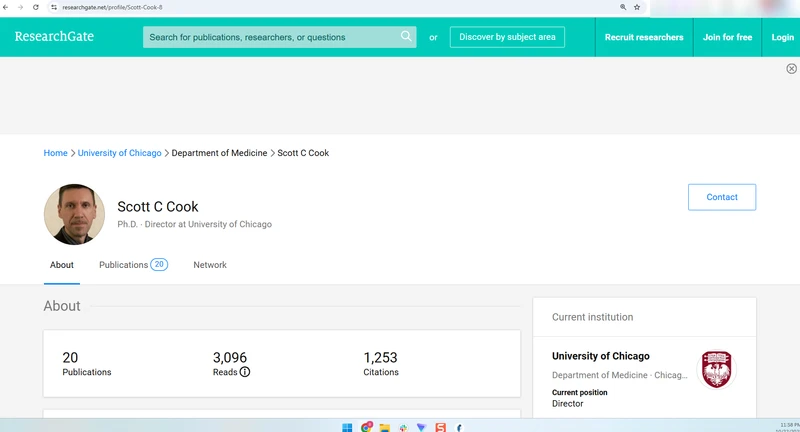This screenshot has height=432, width=800.
Task: Click the ResearchGate logo
Action: click(x=54, y=37)
